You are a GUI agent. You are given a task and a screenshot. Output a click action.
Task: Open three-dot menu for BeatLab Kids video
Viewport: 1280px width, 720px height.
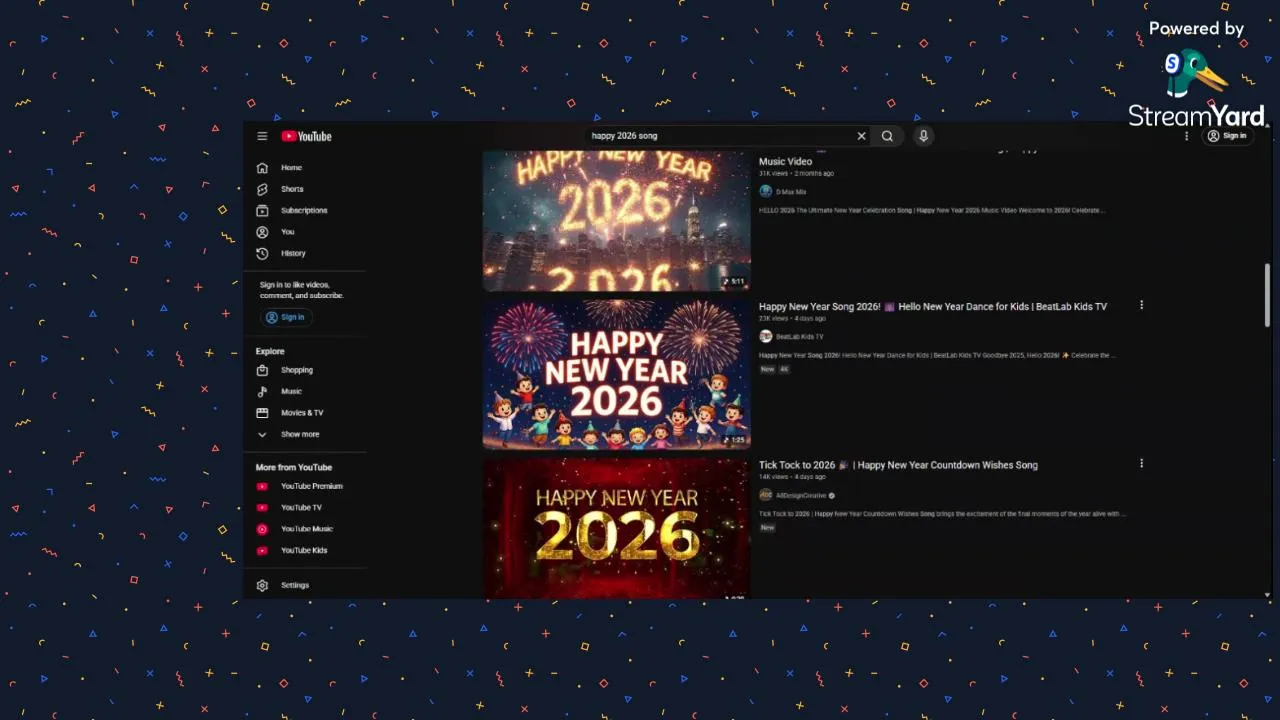(1141, 306)
